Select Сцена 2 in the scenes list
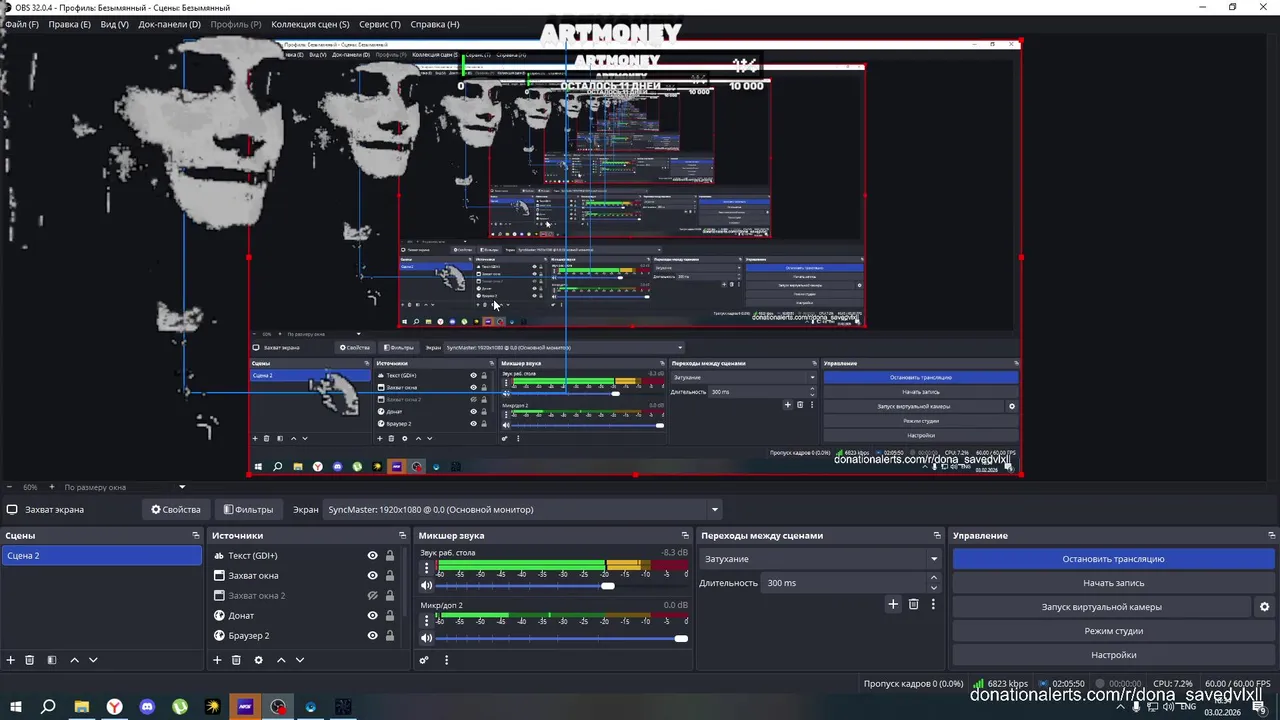 tap(101, 556)
